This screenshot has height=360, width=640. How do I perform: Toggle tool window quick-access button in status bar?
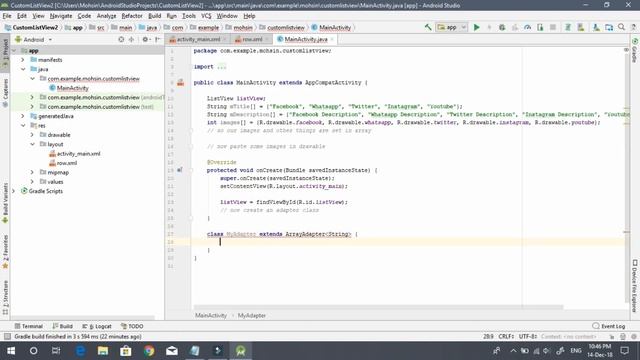coord(7,337)
